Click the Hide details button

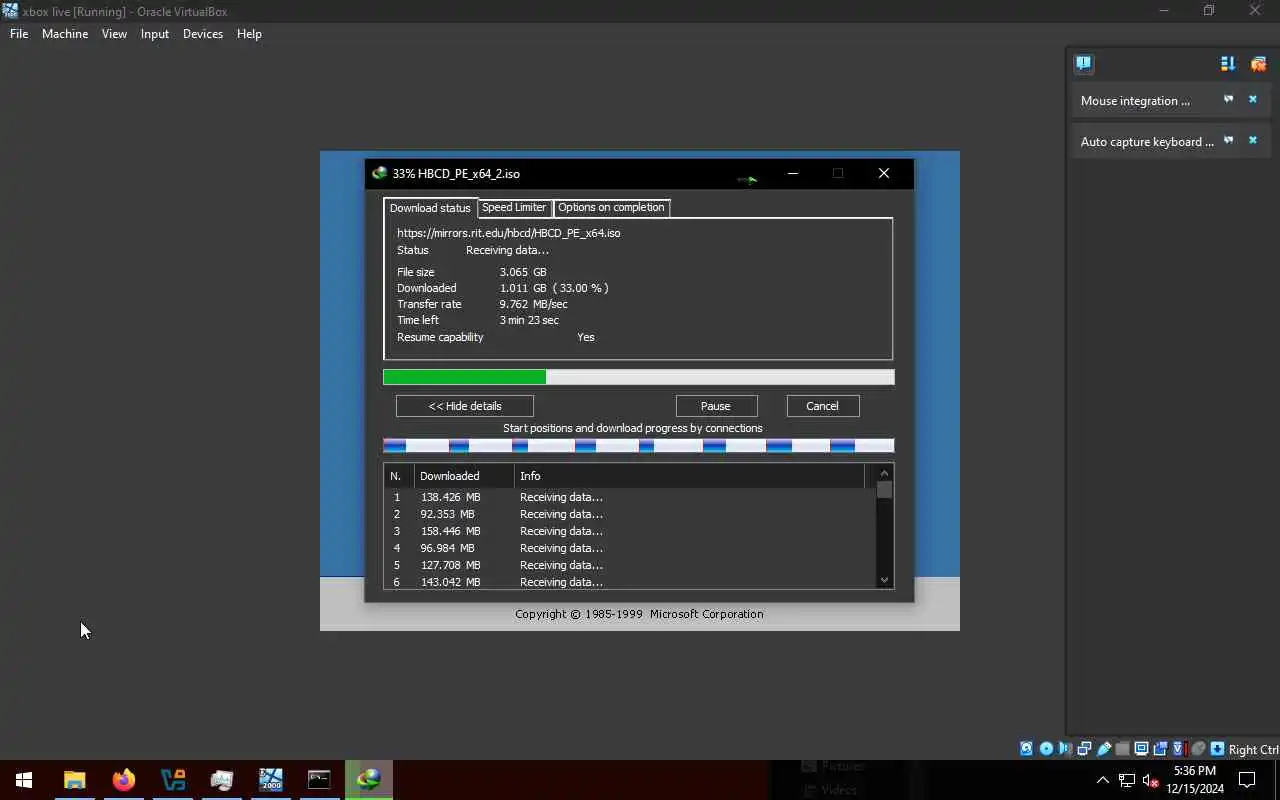465,406
